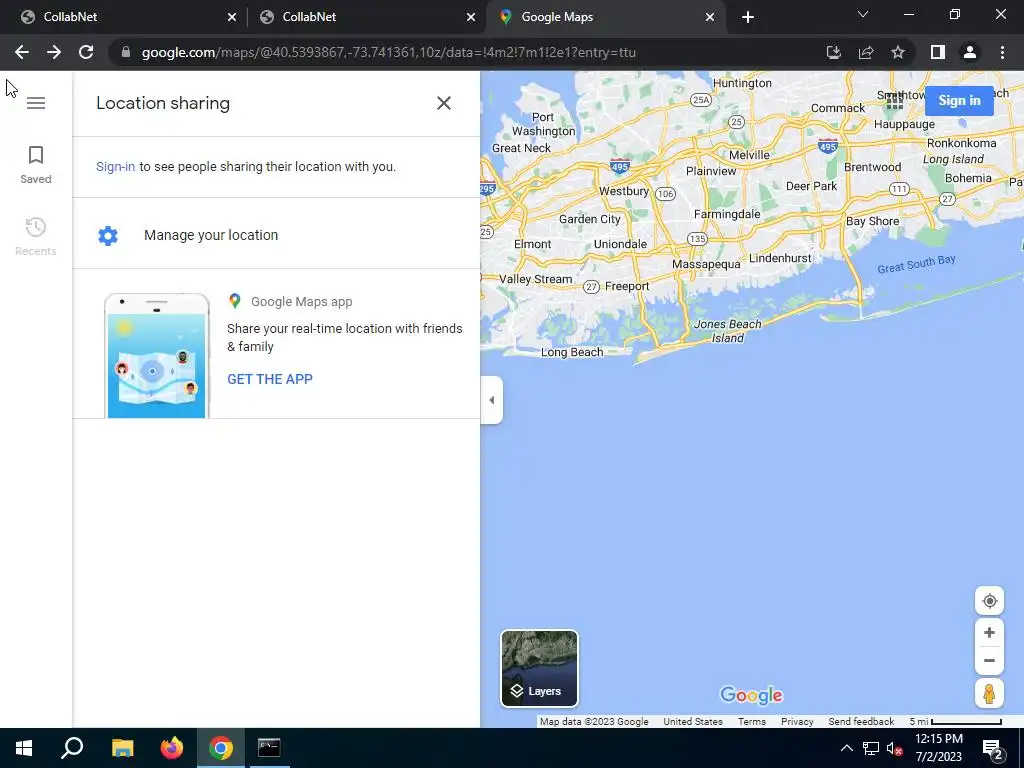1024x768 pixels.
Task: Click the Garden City map label
Action: pos(590,219)
